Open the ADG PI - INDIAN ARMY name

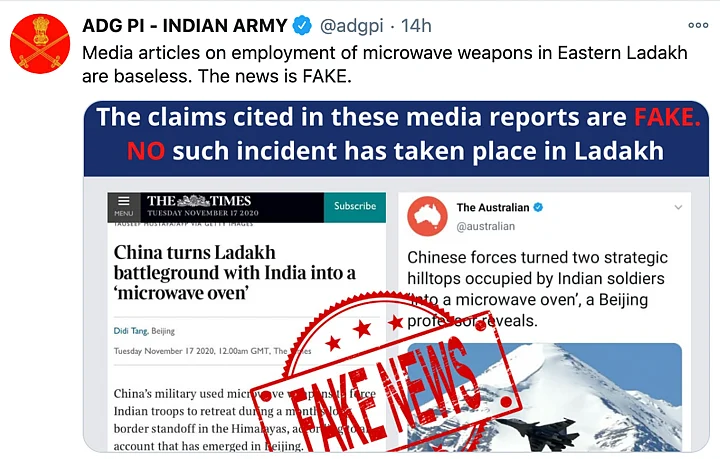point(185,26)
